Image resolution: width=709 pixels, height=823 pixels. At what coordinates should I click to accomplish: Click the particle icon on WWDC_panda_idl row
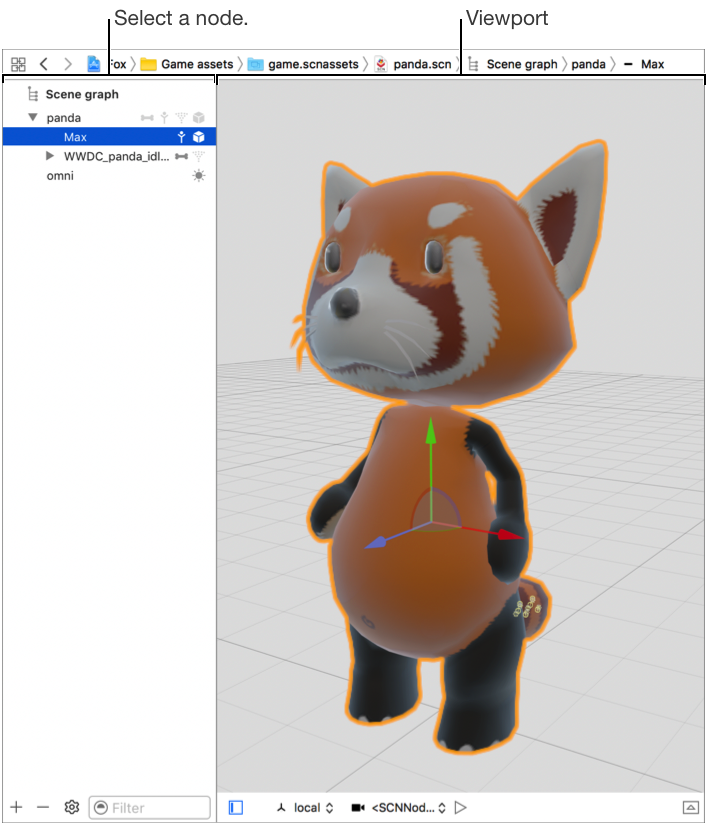[198, 156]
